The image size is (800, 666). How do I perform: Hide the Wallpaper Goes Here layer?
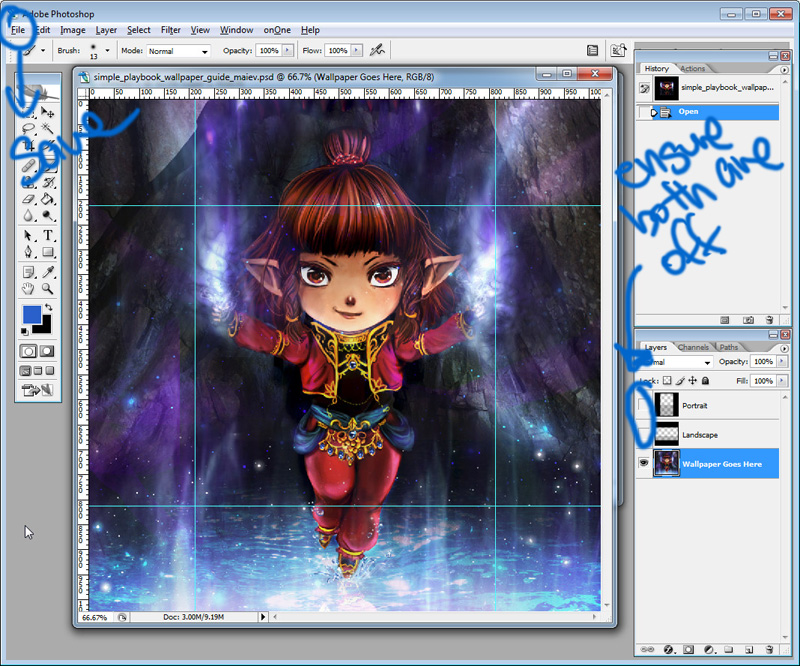pos(644,463)
